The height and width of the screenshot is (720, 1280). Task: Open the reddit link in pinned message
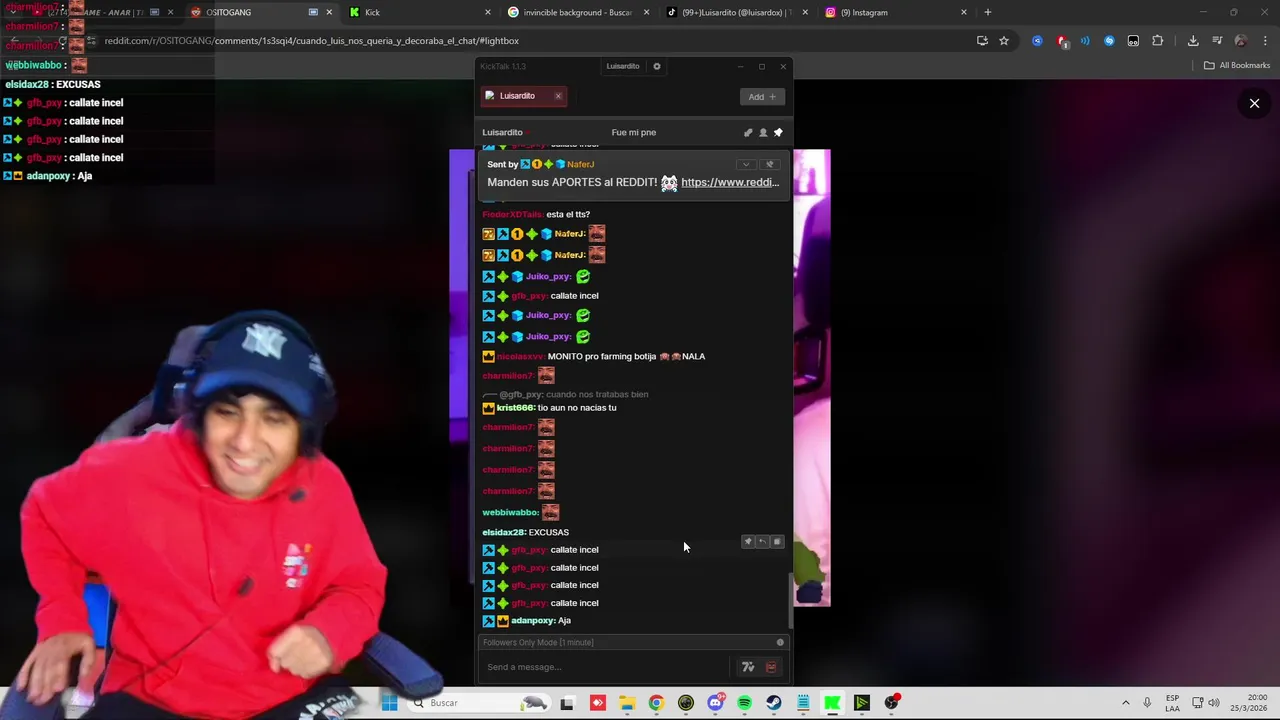click(x=730, y=182)
